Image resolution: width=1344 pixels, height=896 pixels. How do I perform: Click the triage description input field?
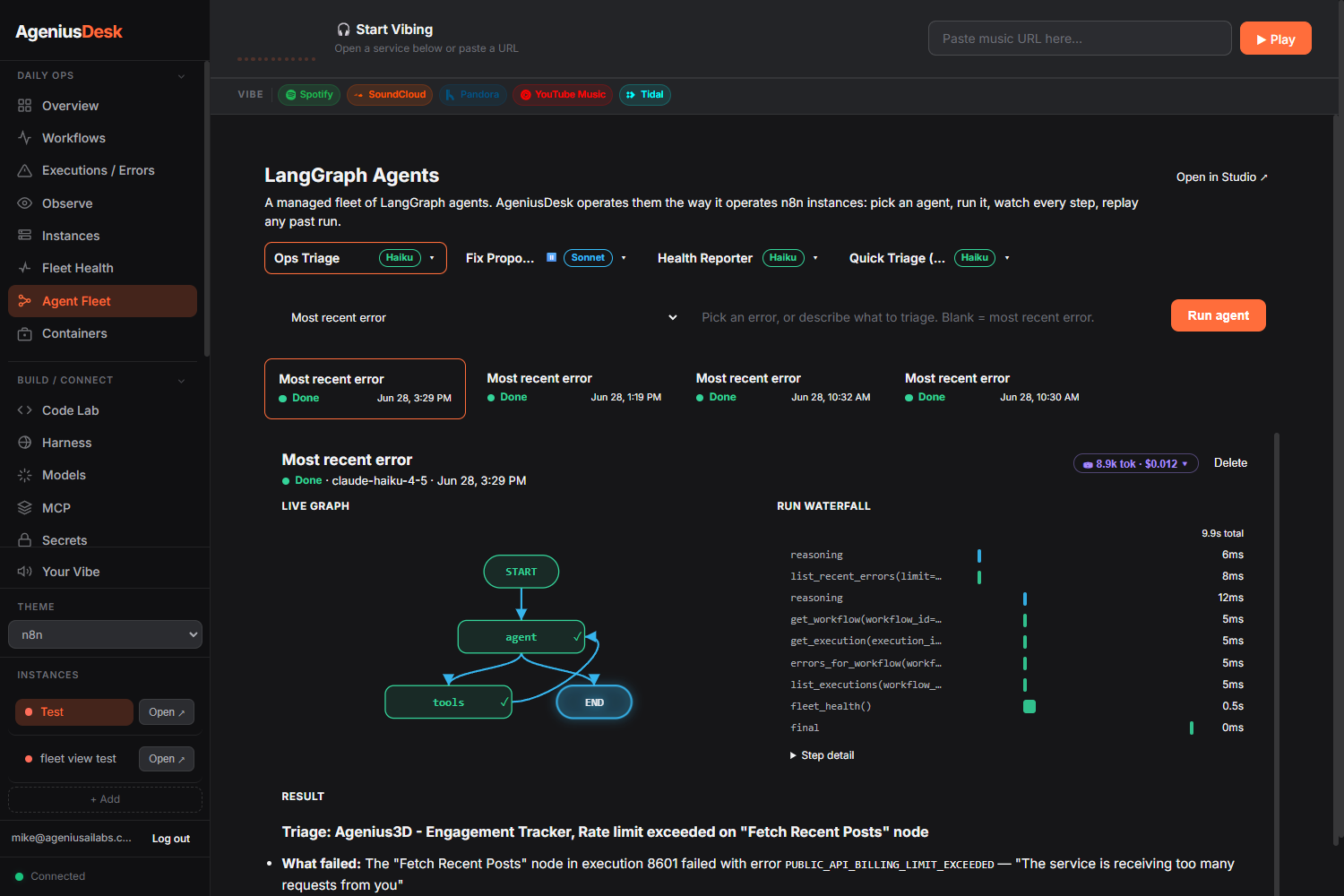(926, 317)
